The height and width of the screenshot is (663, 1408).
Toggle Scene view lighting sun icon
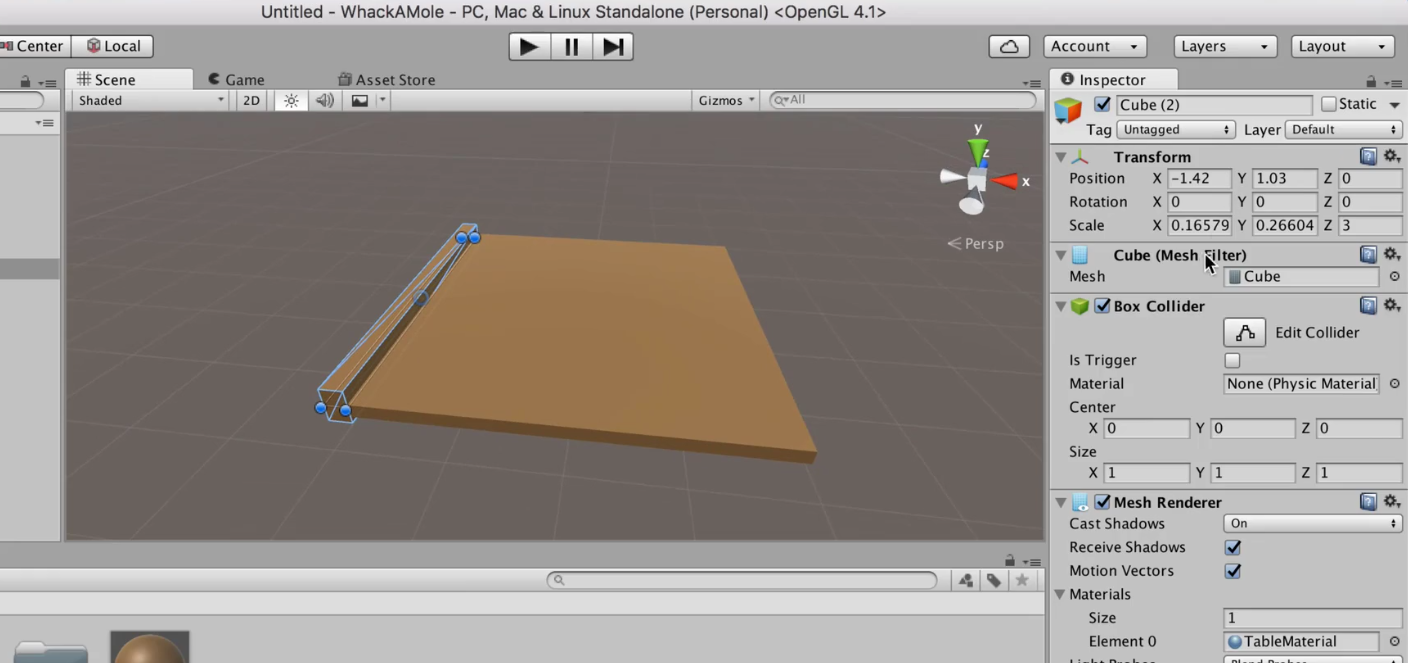pyautogui.click(x=290, y=100)
